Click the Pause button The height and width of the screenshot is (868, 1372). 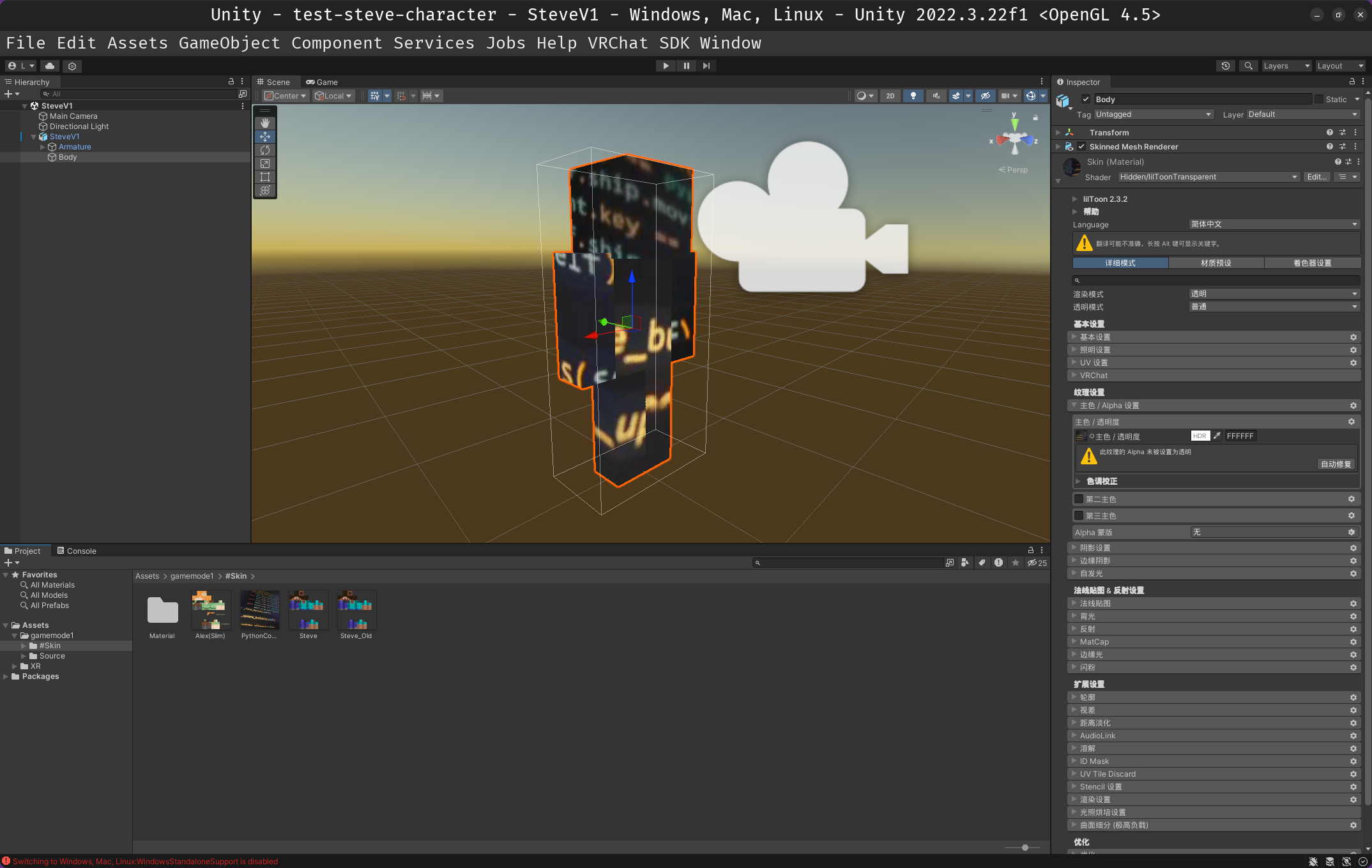tap(686, 66)
